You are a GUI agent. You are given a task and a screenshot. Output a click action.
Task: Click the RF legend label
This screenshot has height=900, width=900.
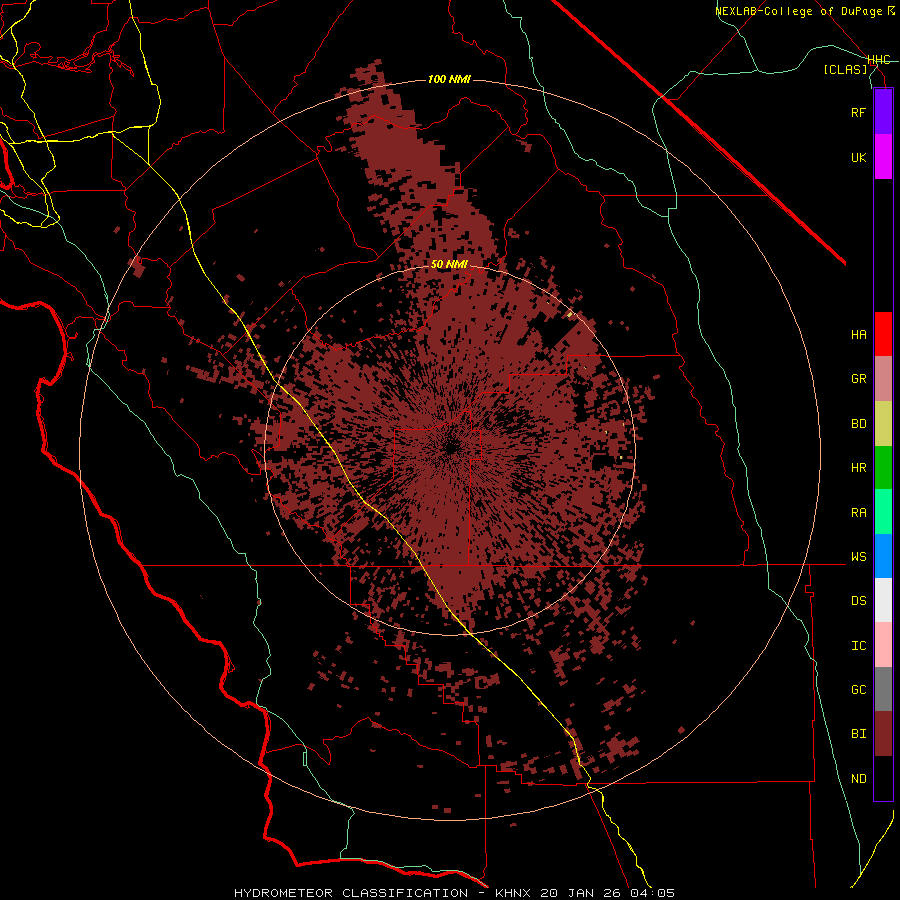pyautogui.click(x=858, y=112)
